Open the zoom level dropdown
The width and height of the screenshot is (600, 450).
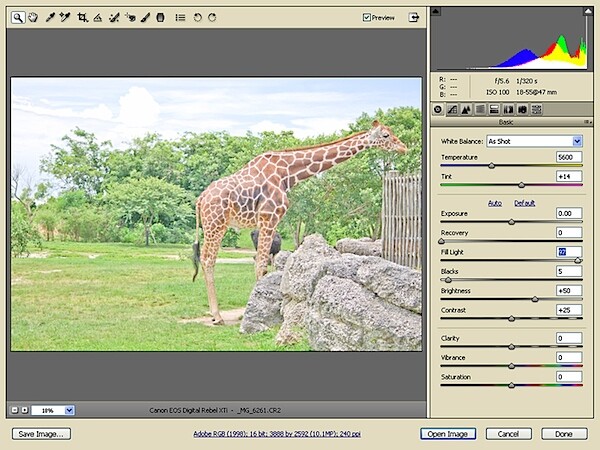click(69, 410)
